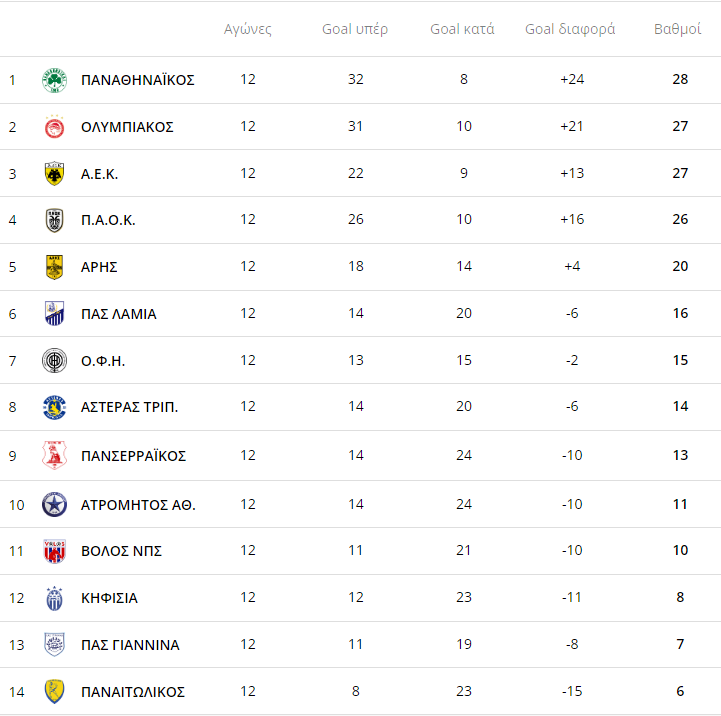Click the Panathinaikos club crest
Screen dimensions: 721x716
54,80
